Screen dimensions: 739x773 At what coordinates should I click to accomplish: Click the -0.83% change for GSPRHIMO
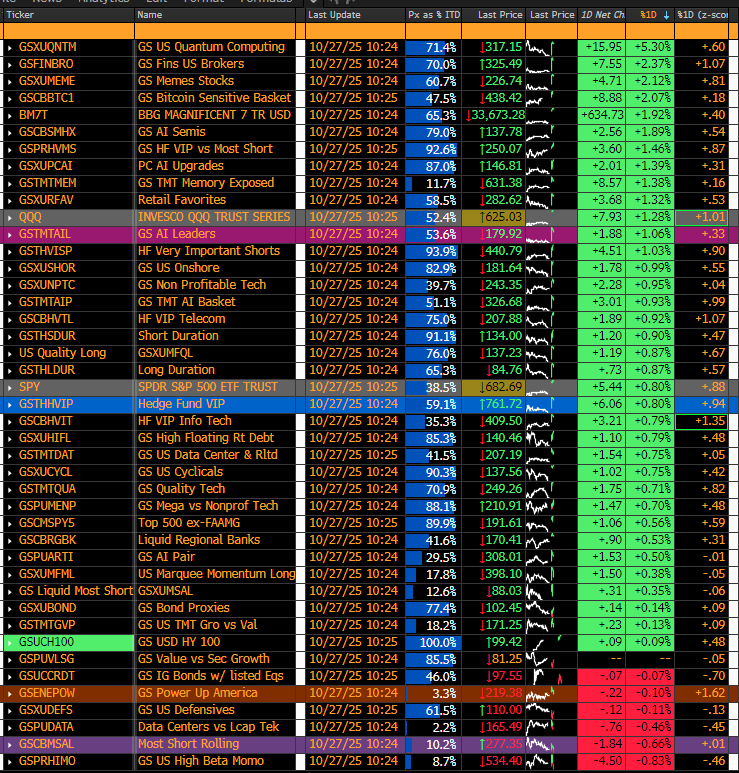(650, 761)
